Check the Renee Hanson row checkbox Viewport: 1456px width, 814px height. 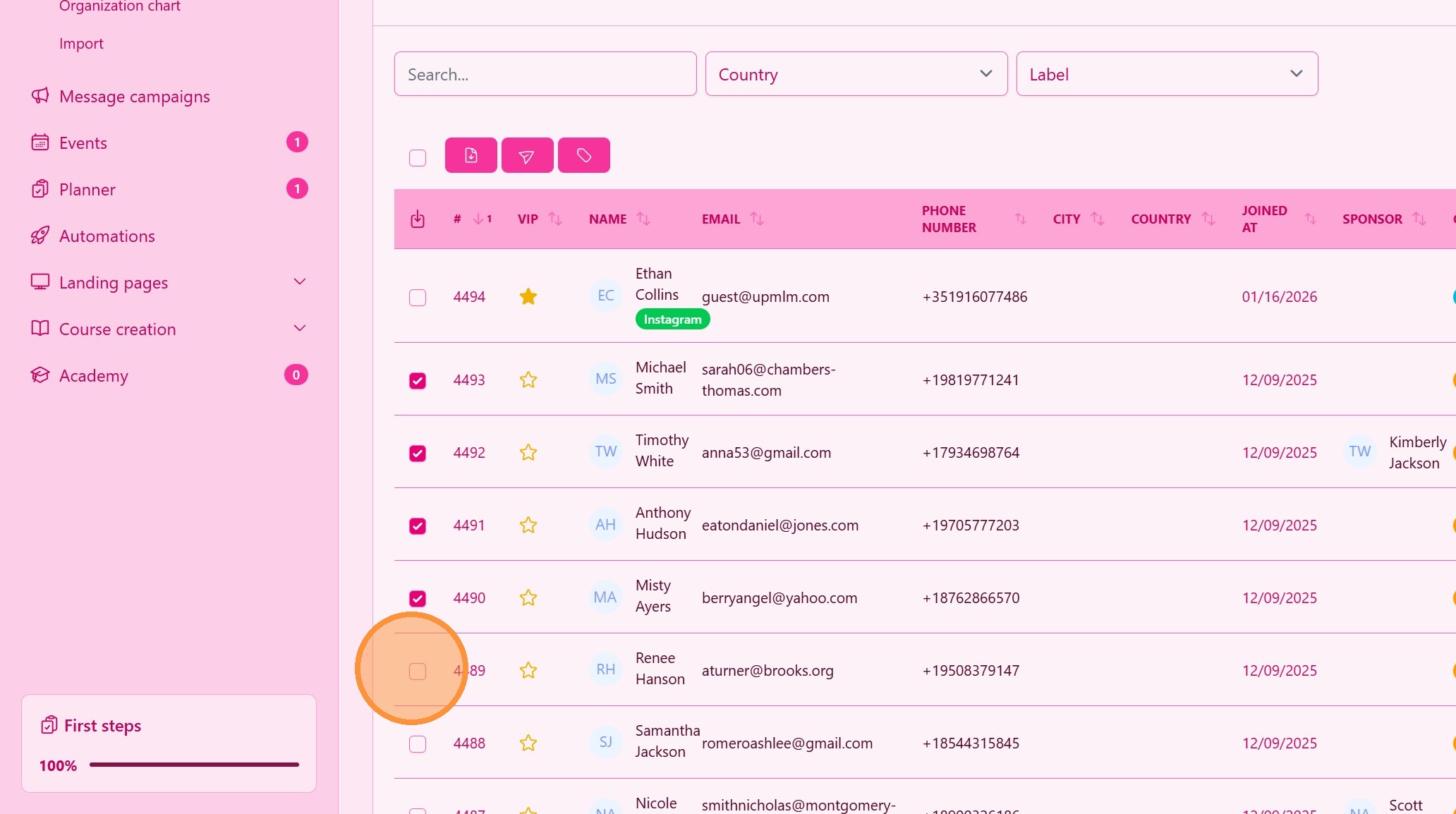click(418, 671)
